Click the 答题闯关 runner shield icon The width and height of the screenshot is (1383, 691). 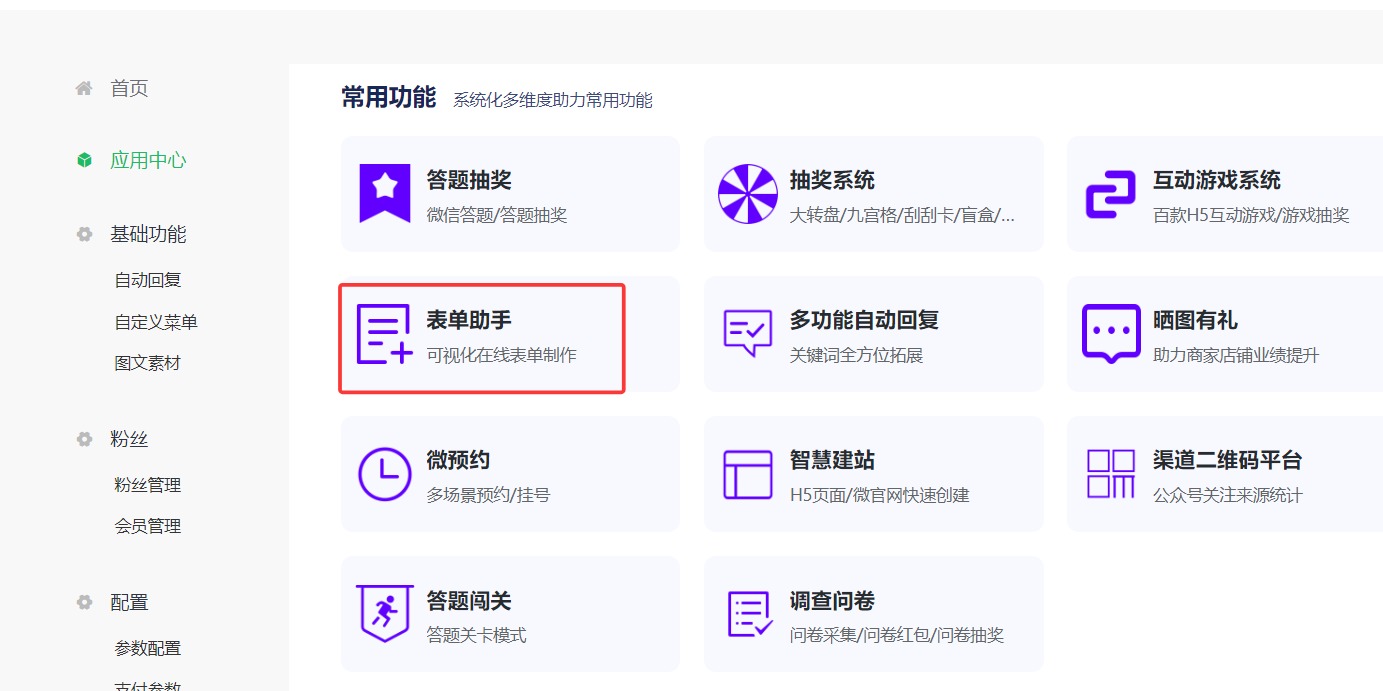pos(385,614)
